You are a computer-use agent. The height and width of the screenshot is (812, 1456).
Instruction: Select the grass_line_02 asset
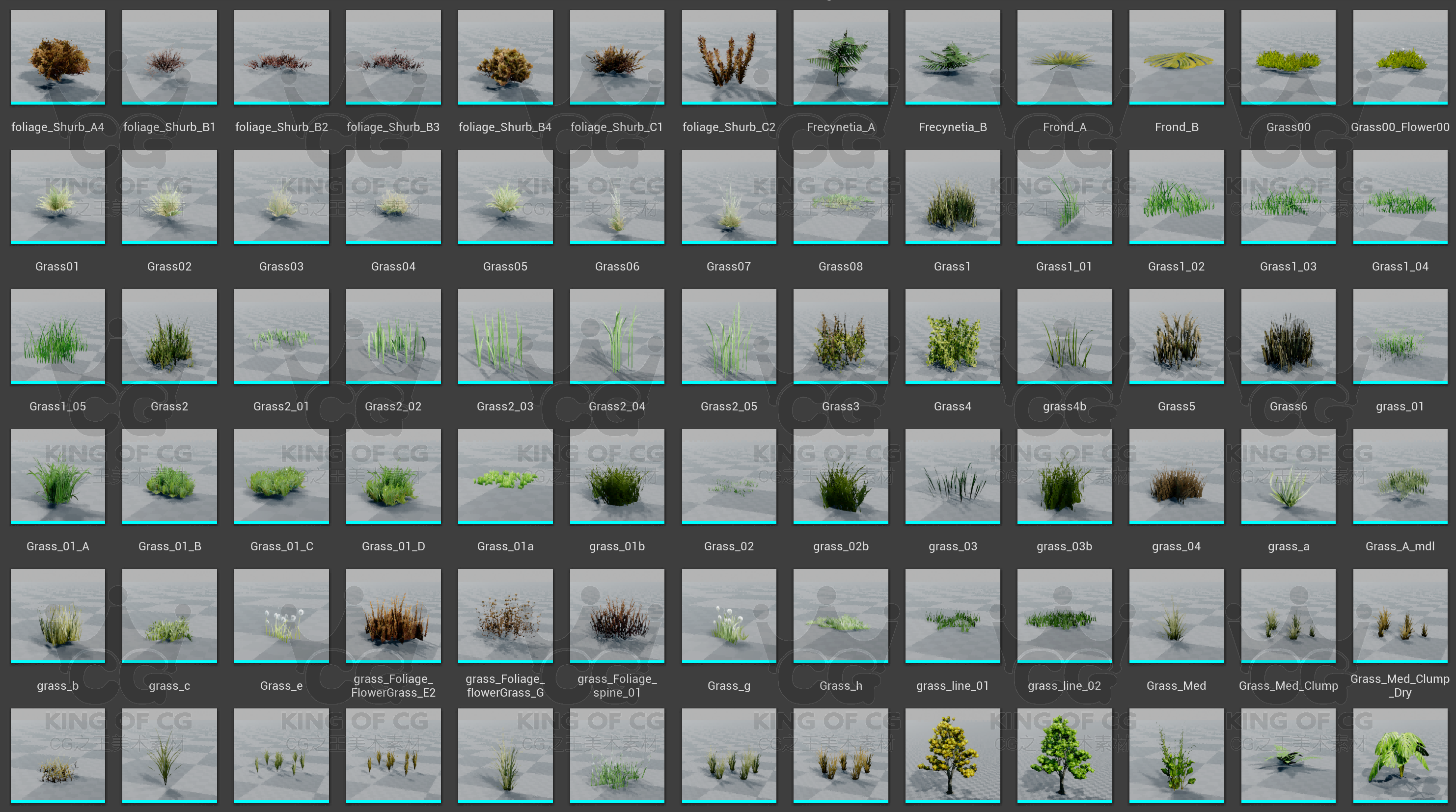1064,615
